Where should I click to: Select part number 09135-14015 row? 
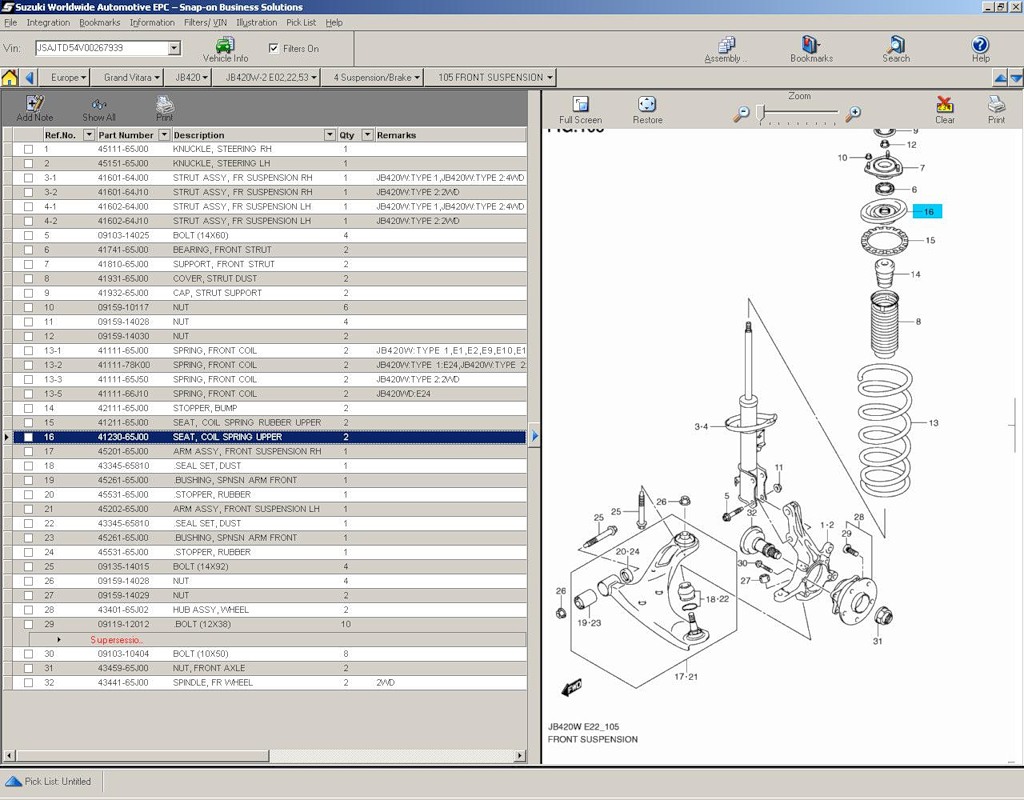pos(269,567)
